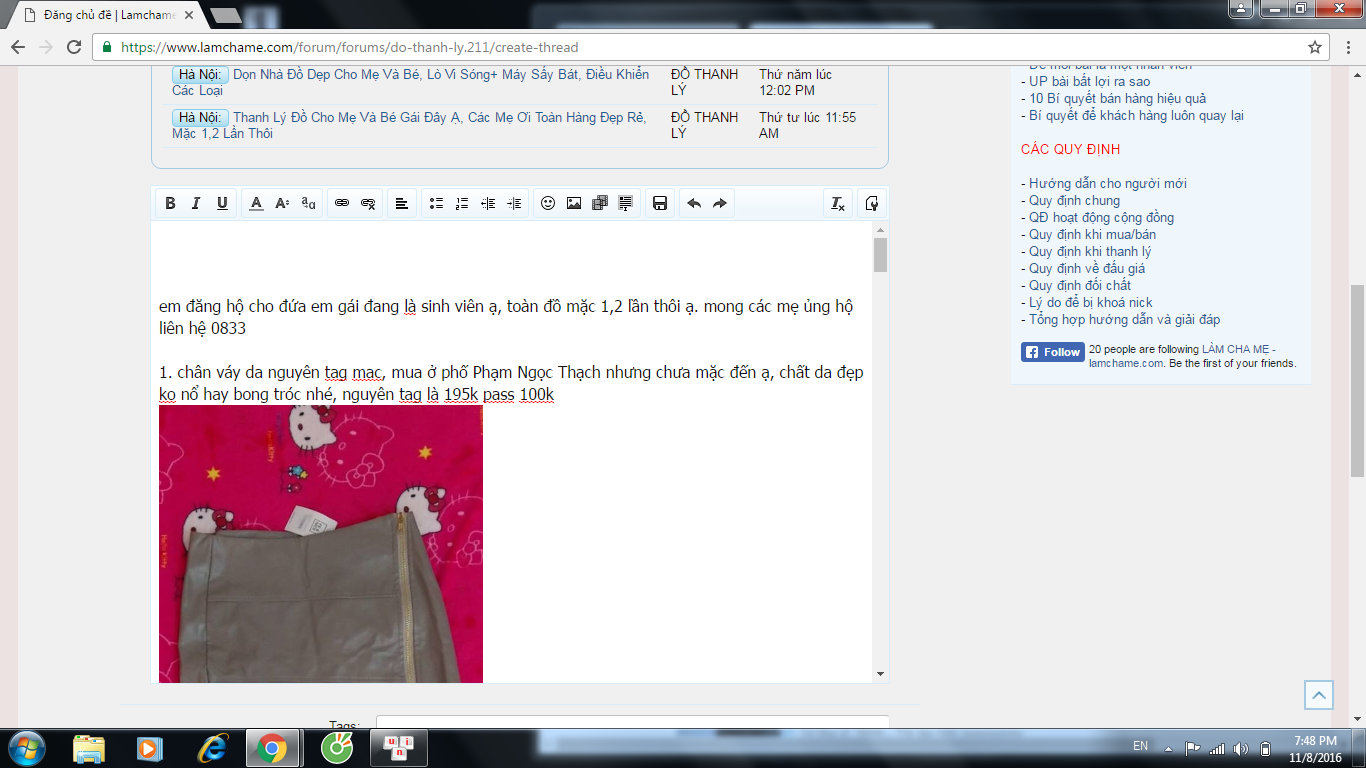
Task: Open the font family dropdown
Action: pos(308,203)
